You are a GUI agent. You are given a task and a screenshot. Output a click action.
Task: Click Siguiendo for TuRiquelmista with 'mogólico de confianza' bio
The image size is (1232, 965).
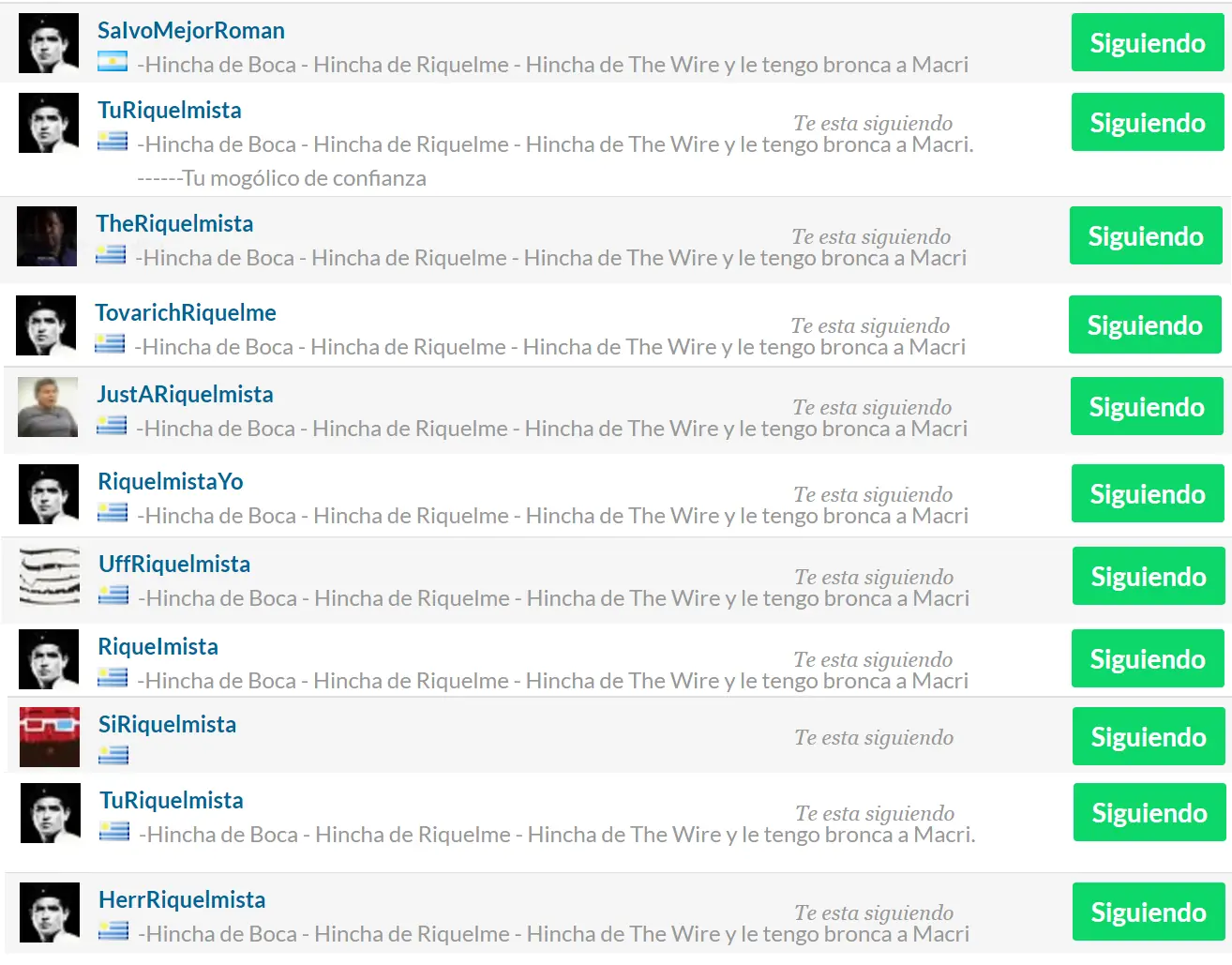pyautogui.click(x=1148, y=122)
